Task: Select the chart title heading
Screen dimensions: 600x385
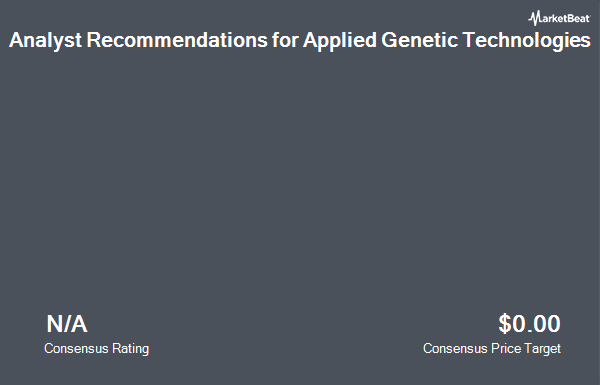Action: pos(300,41)
